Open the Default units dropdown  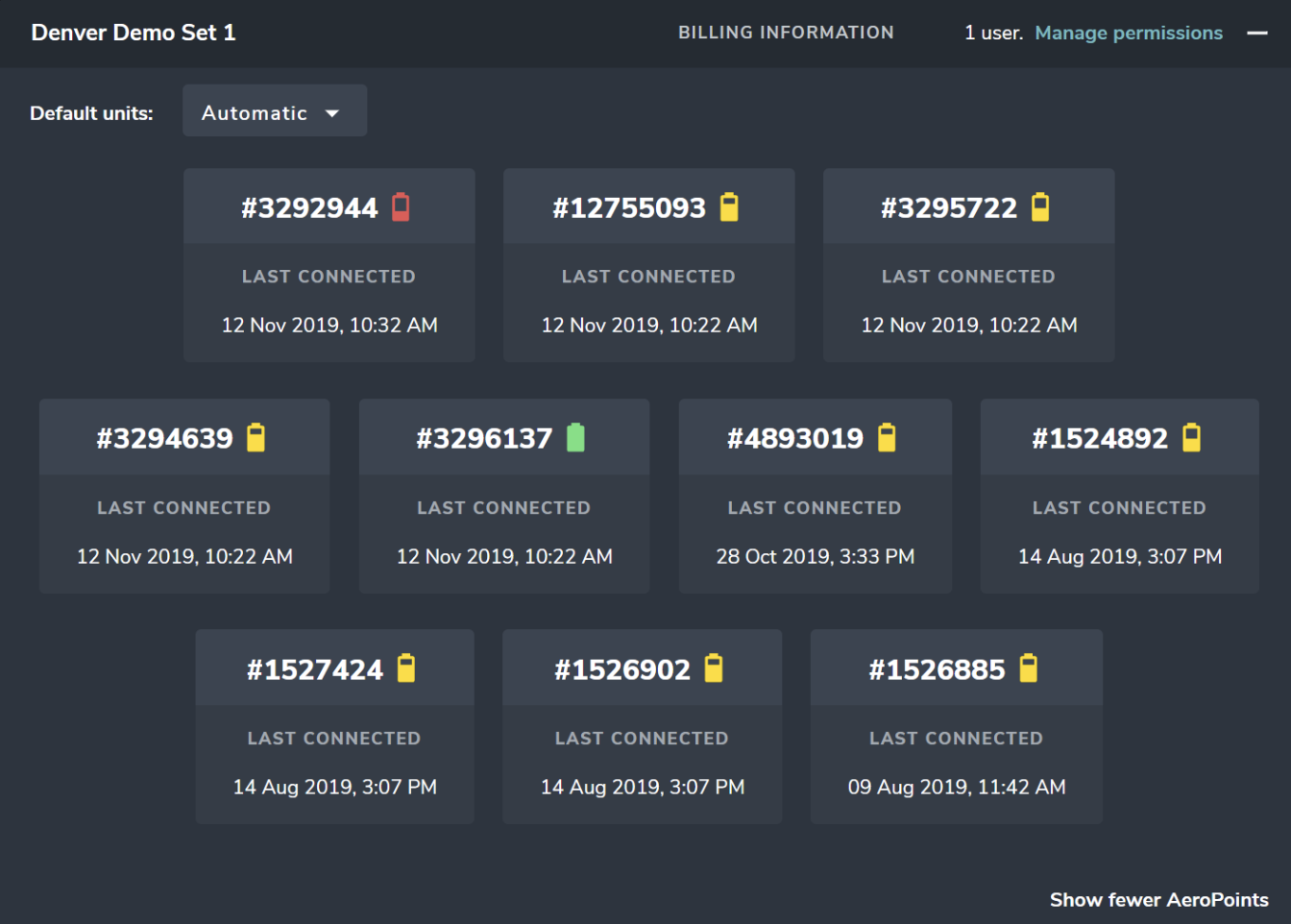click(274, 110)
